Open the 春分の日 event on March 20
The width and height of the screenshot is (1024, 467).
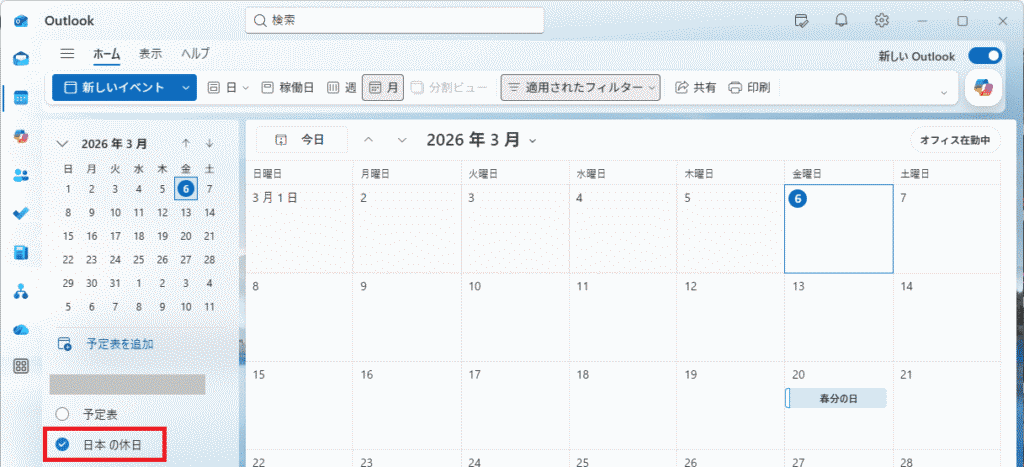click(x=836, y=398)
